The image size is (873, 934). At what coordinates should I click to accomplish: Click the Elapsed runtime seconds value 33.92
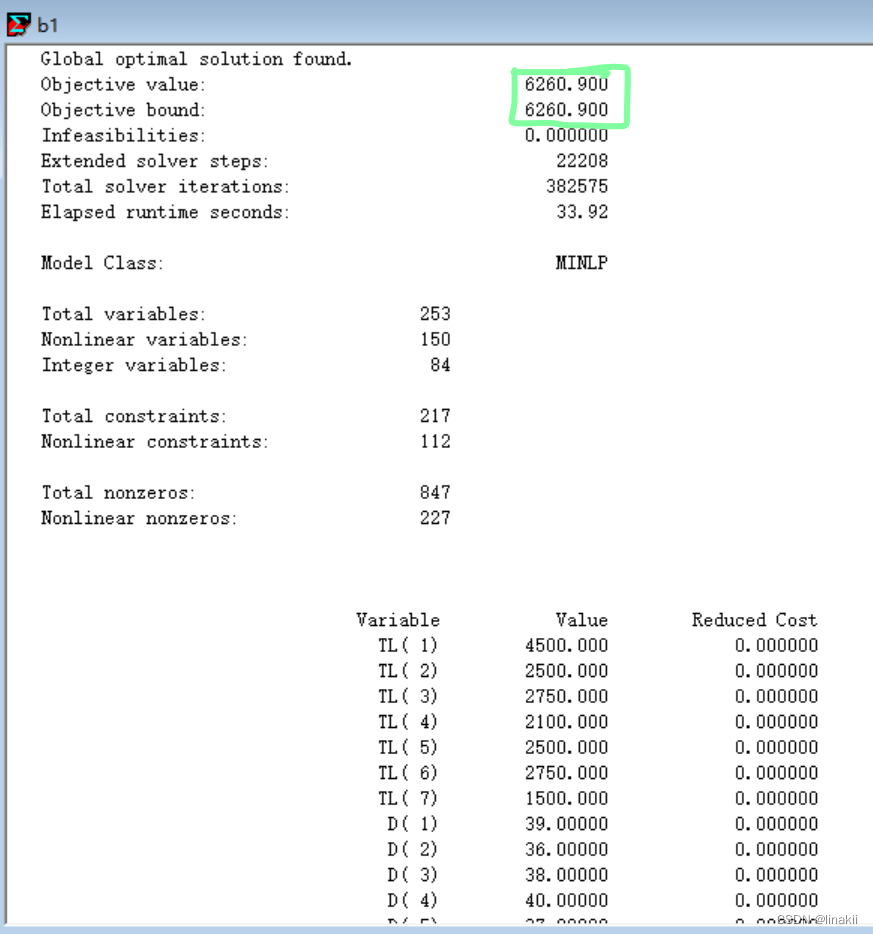coord(582,212)
